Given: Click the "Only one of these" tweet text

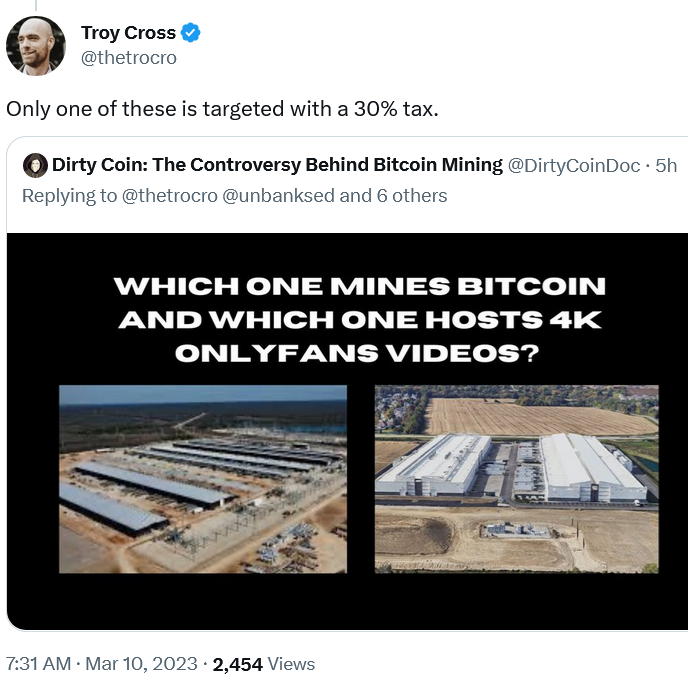Looking at the screenshot, I should coord(222,108).
